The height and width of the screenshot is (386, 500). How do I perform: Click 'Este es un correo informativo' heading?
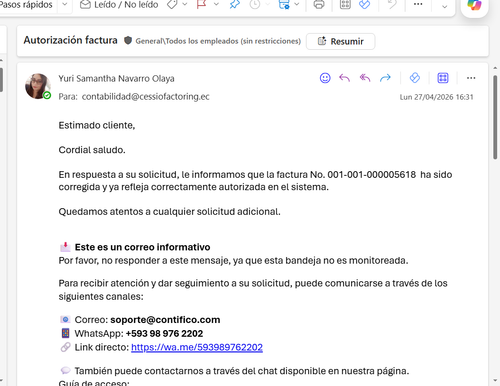coord(142,247)
